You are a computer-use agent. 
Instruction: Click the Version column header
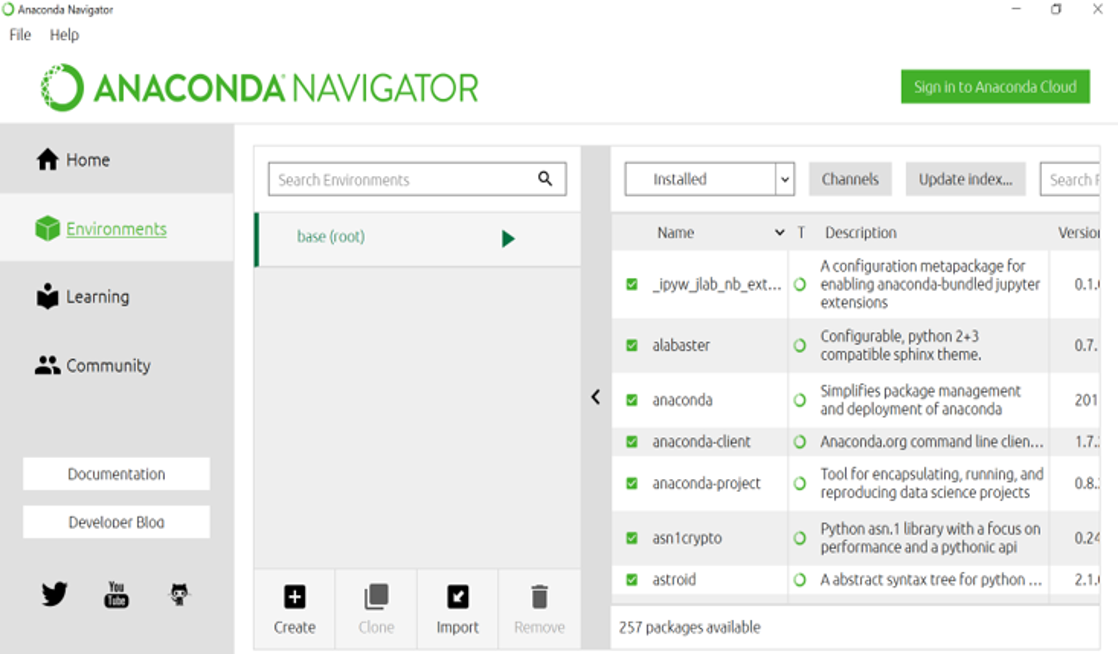coord(1078,233)
